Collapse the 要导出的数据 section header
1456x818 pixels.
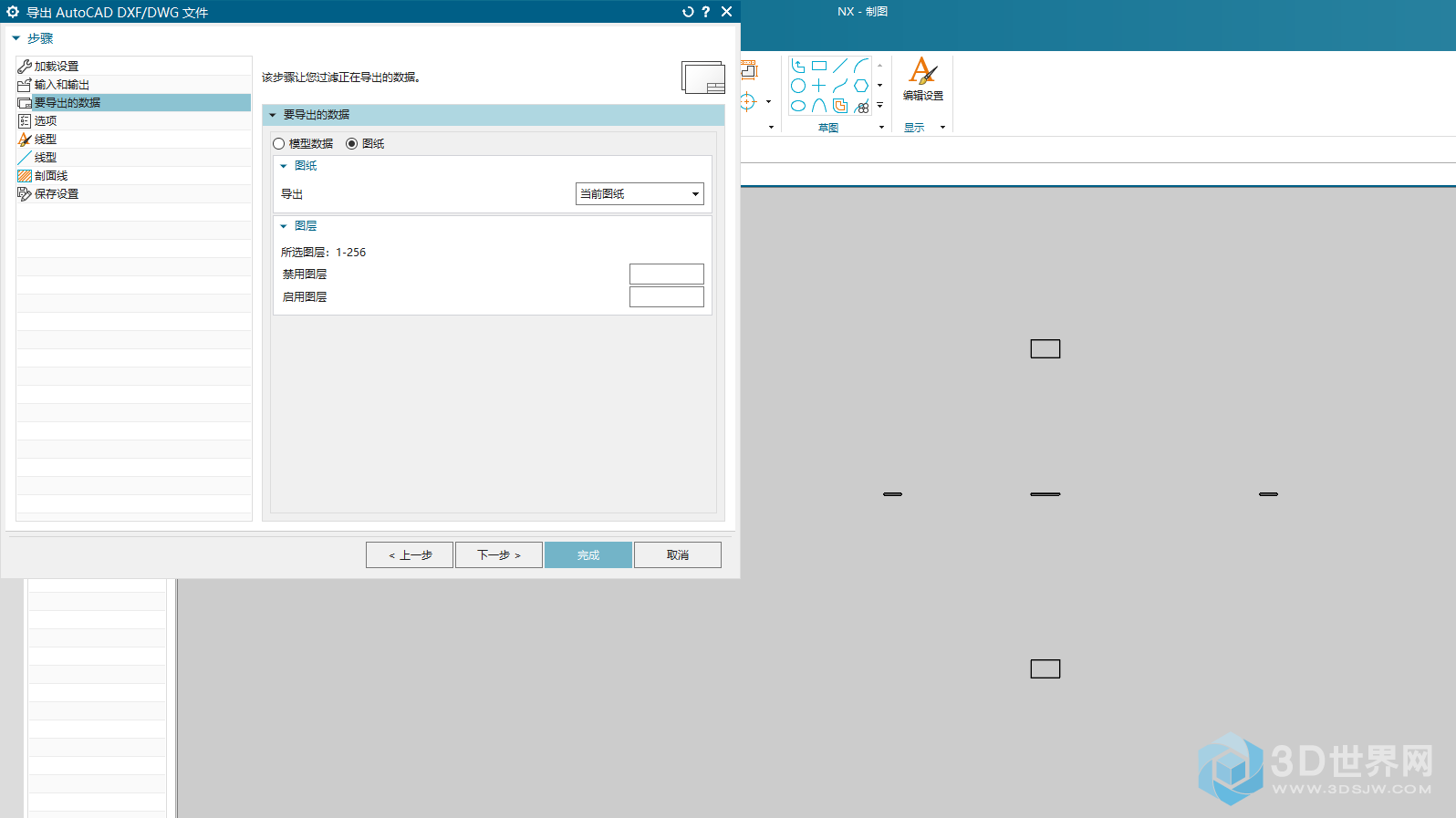273,115
